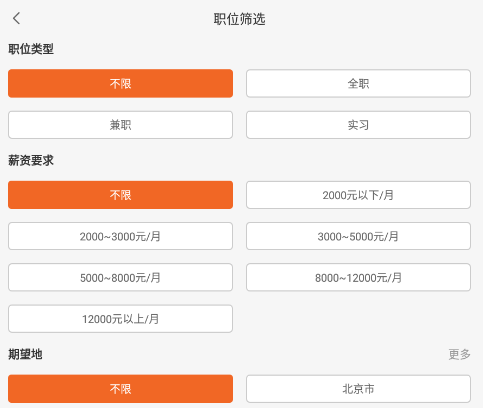Viewport: 483px width, 408px height.
Task: Open 更多 locations link
Action: pos(459,354)
